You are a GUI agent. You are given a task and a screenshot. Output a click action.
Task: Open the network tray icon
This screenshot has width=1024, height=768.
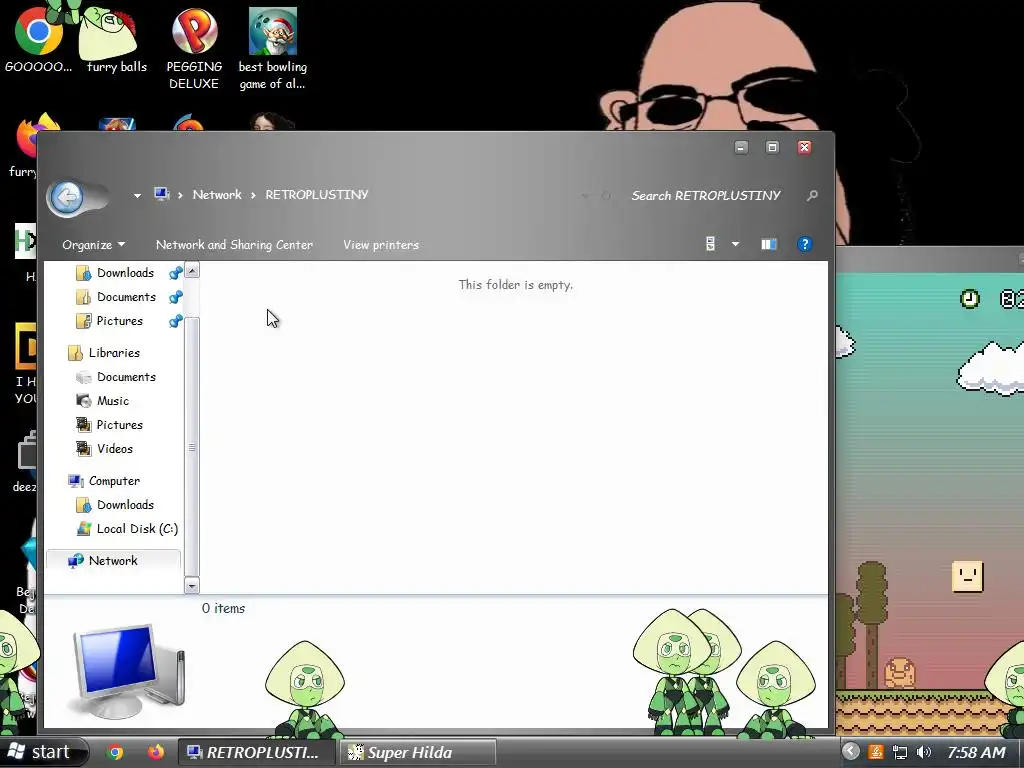[900, 752]
